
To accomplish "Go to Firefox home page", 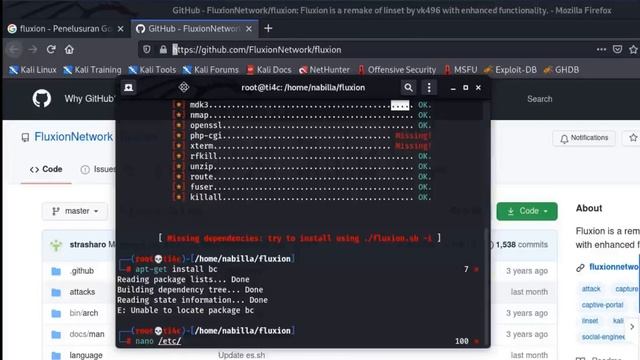I will (x=69, y=49).
